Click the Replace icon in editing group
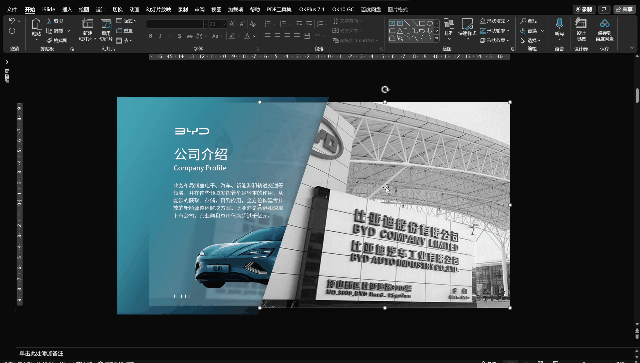This screenshot has height=363, width=640. click(x=523, y=31)
